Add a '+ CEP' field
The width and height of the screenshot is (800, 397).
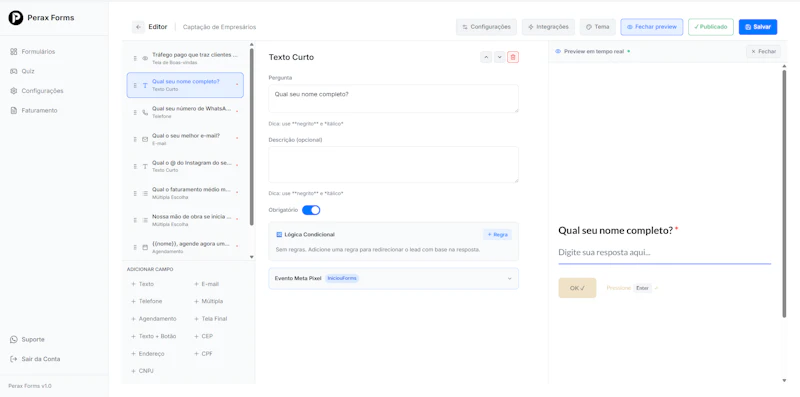(204, 336)
